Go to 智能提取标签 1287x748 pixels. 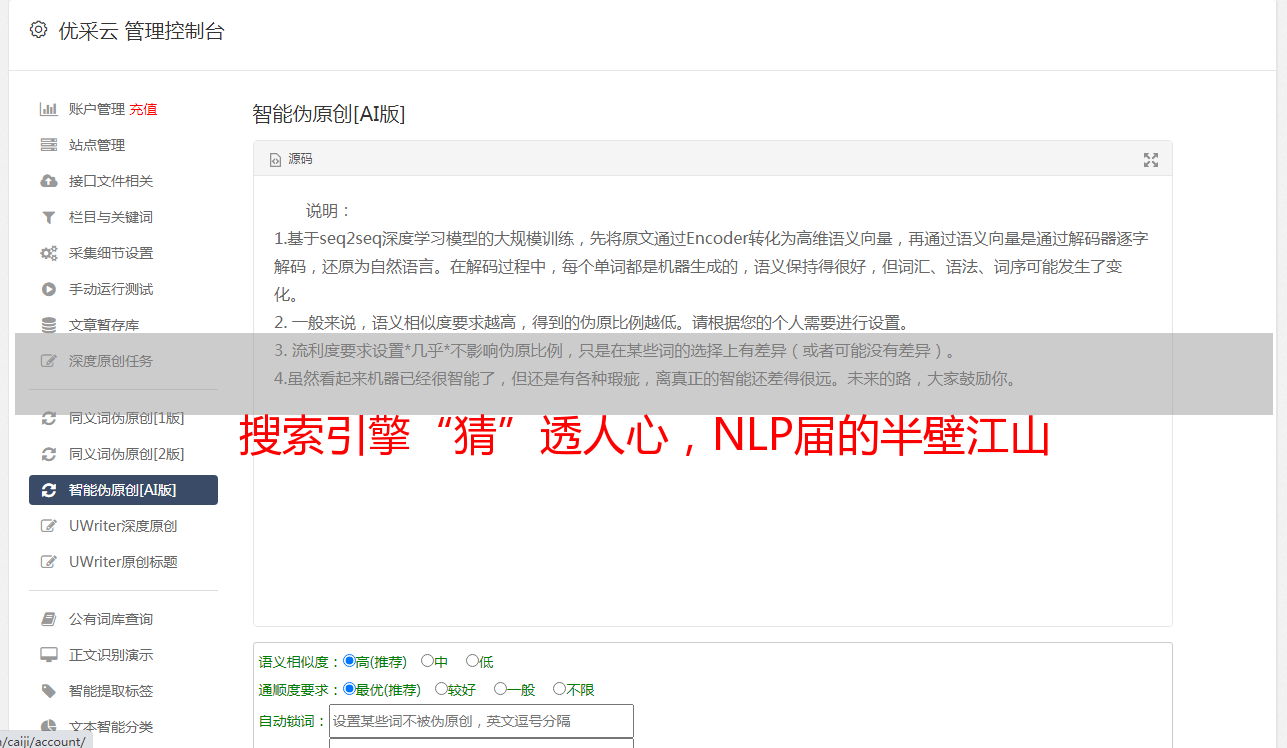(111, 691)
